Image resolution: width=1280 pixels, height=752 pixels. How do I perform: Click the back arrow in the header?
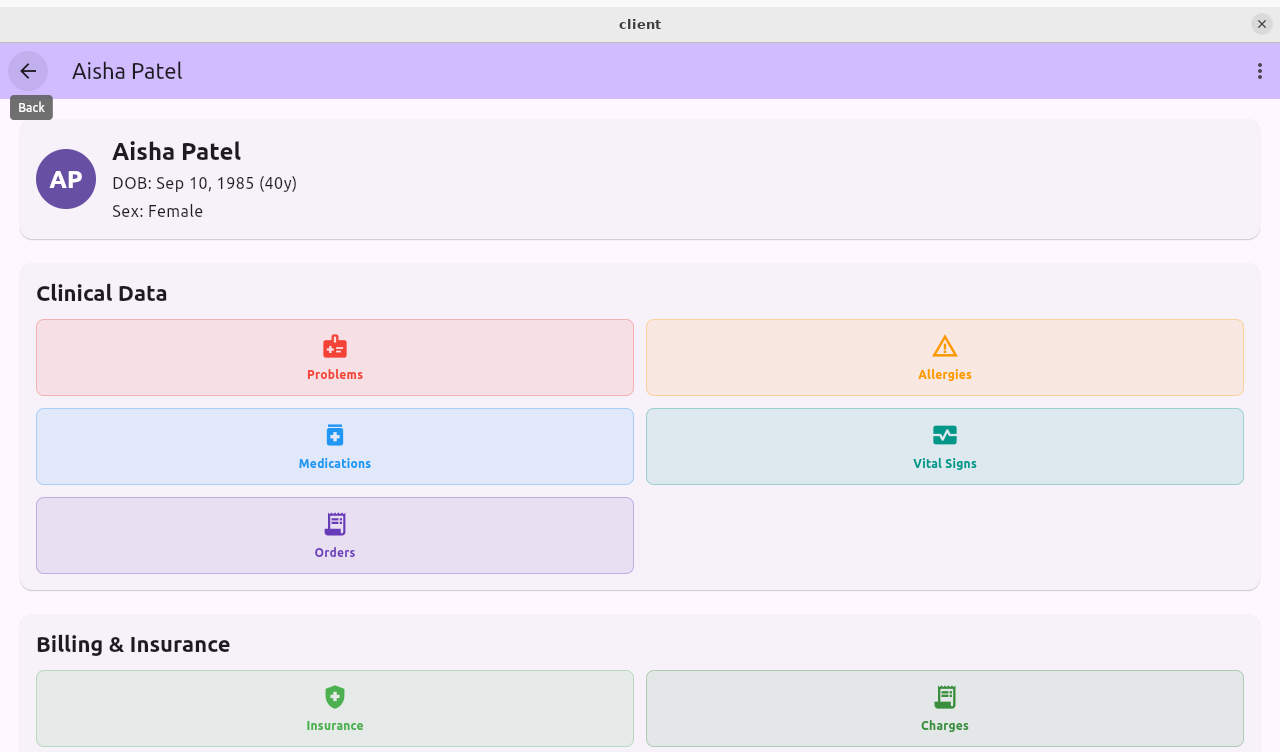(27, 71)
